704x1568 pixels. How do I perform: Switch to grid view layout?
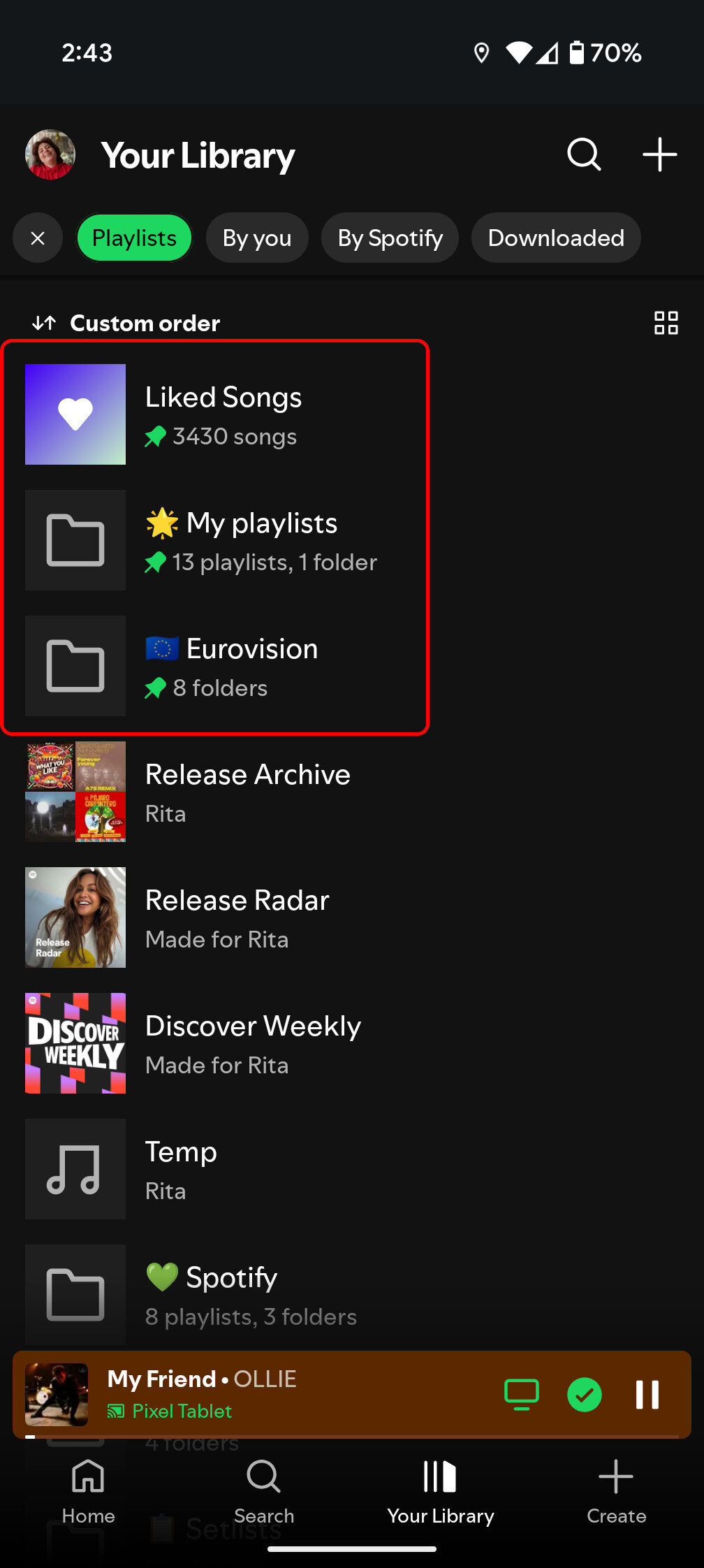(666, 323)
